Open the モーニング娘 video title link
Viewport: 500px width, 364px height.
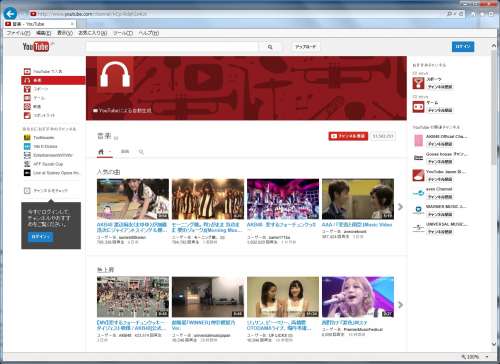tap(207, 227)
